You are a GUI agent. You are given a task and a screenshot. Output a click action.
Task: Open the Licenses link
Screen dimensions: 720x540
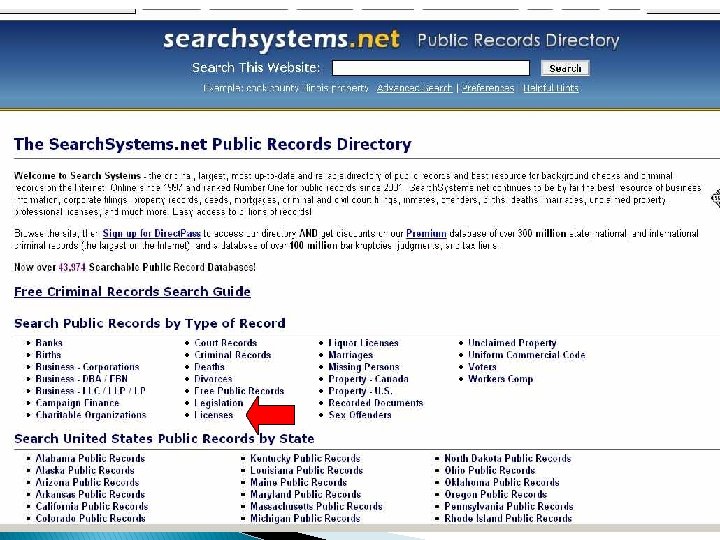[x=214, y=415]
